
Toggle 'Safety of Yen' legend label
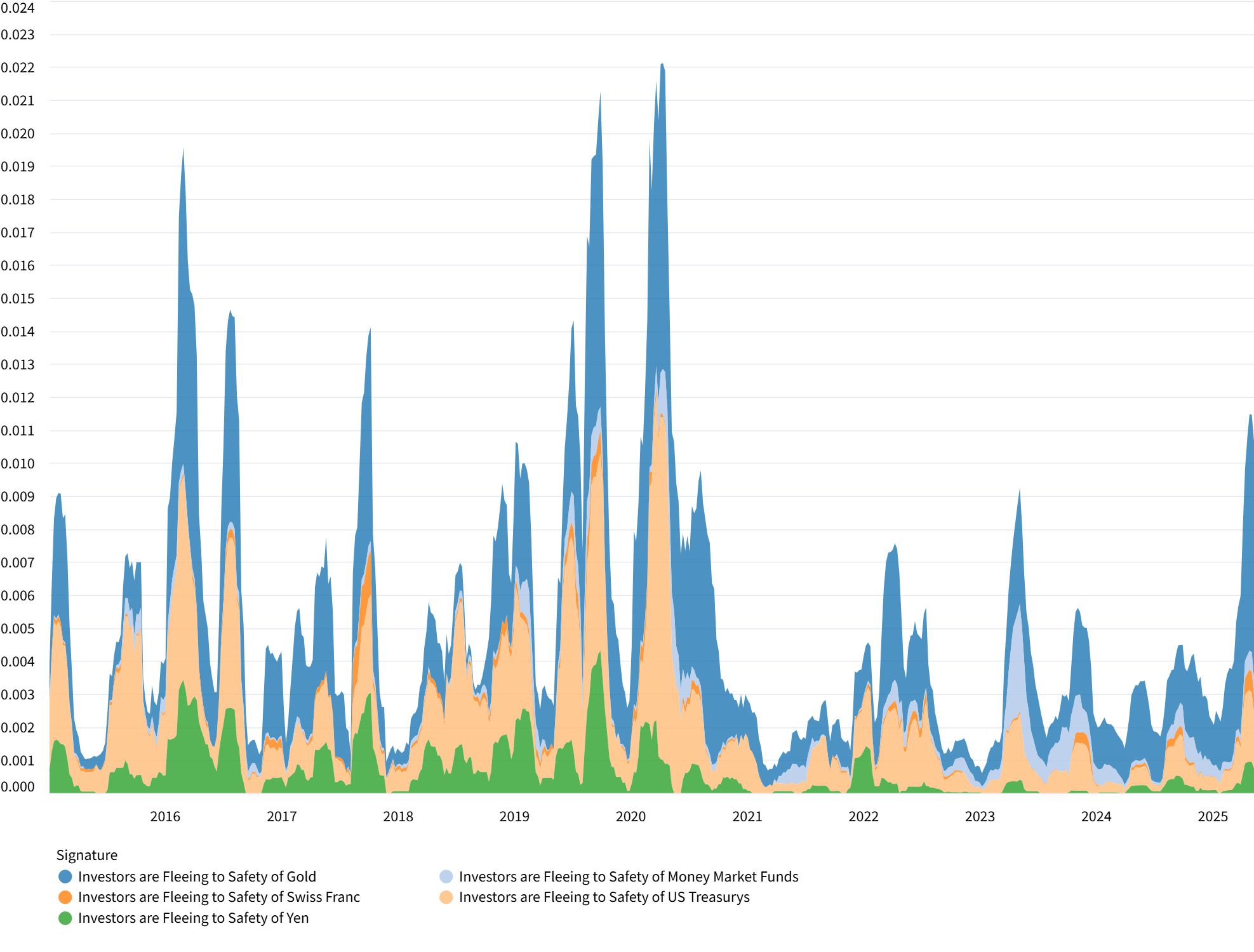pos(193,918)
